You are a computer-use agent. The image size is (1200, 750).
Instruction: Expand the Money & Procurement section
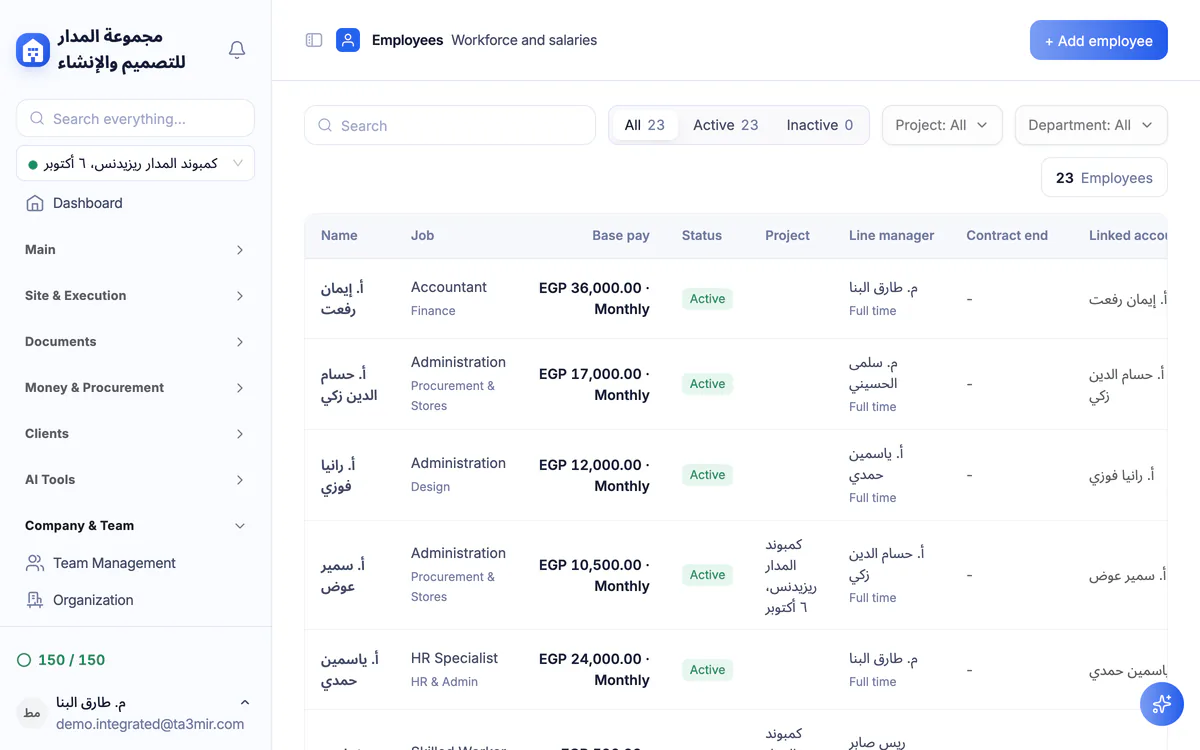click(x=135, y=388)
